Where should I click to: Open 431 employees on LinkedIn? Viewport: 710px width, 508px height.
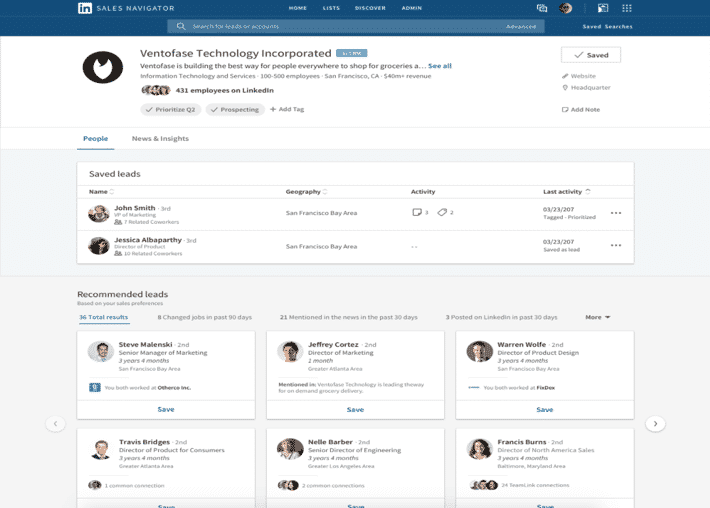point(225,90)
